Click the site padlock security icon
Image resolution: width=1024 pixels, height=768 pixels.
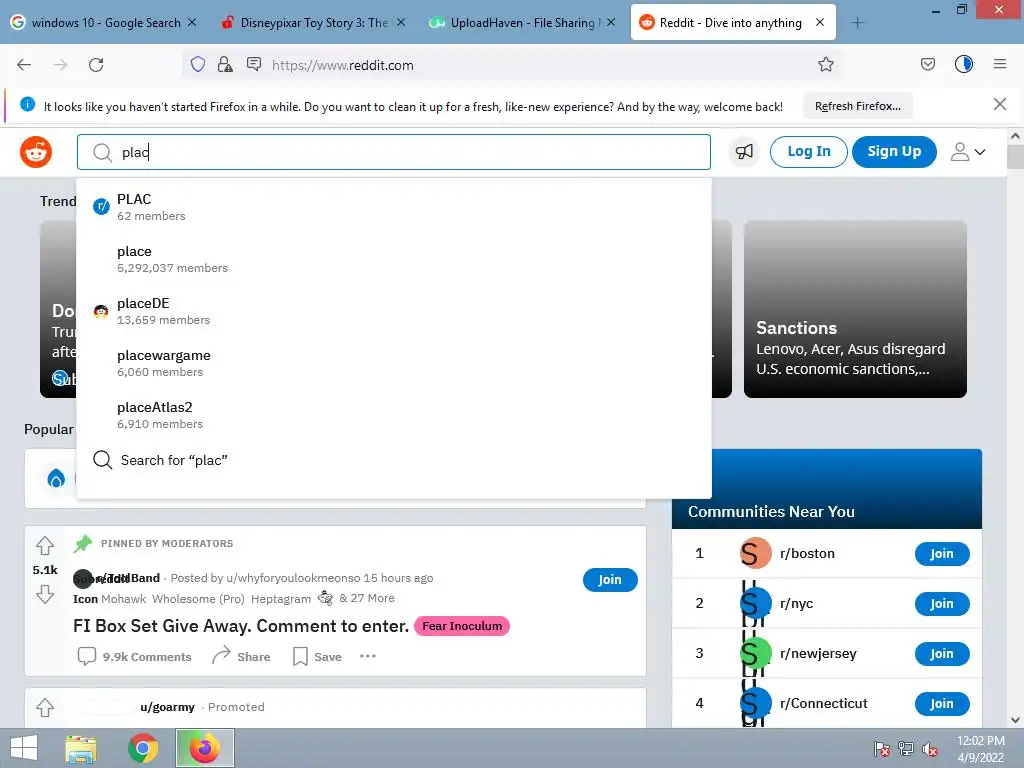[x=225, y=64]
